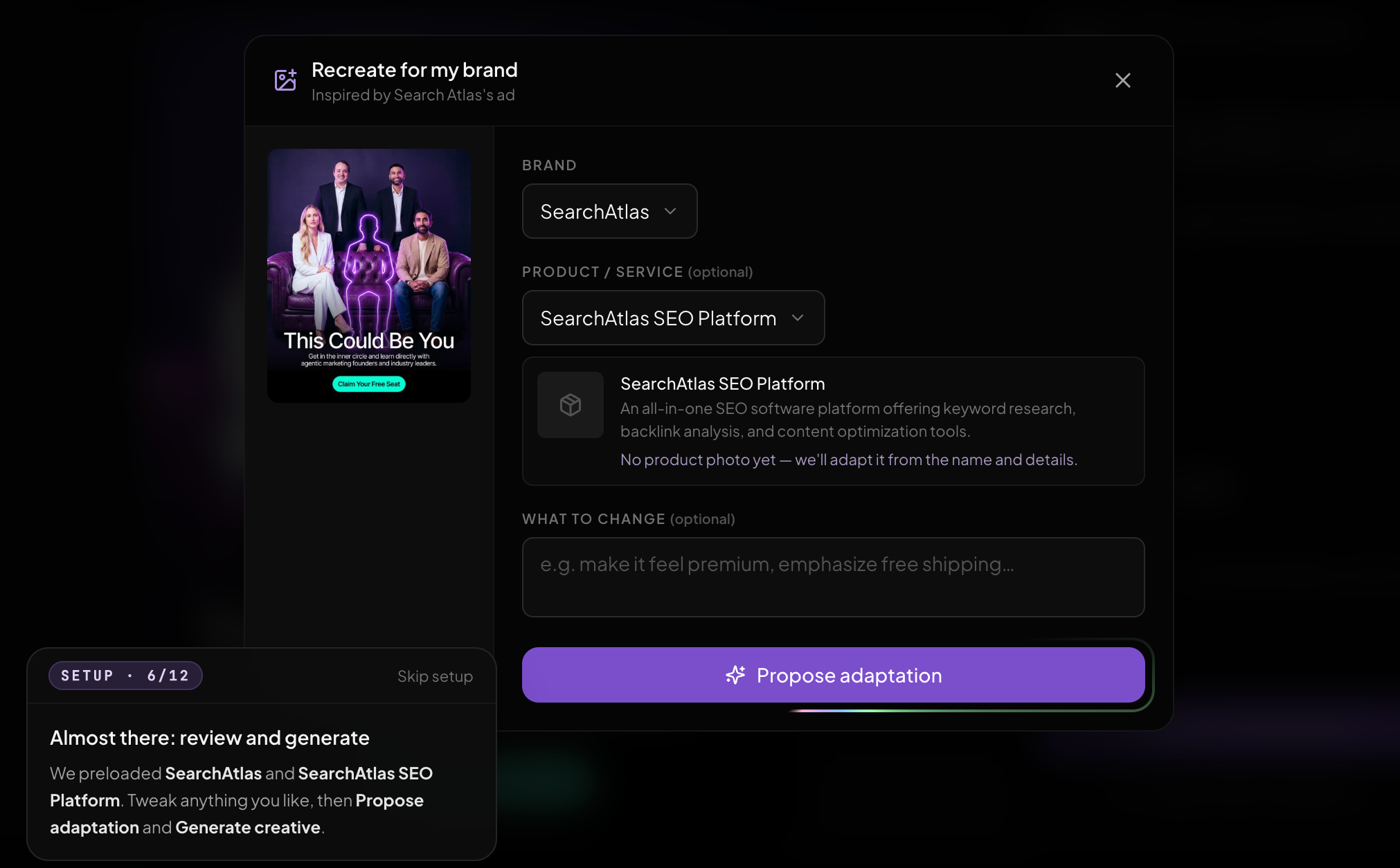The height and width of the screenshot is (868, 1400).
Task: Click the SearchAtlas SEO Platform card title
Action: tap(723, 383)
